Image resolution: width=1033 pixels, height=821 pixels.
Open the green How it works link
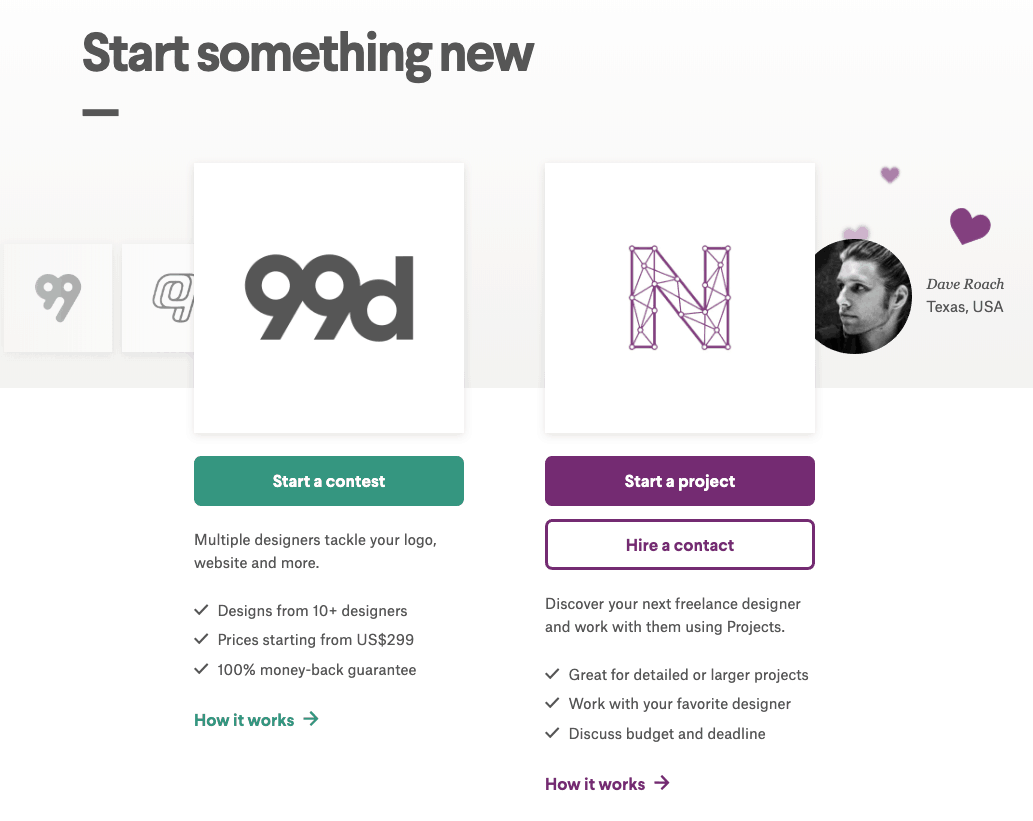(x=244, y=720)
